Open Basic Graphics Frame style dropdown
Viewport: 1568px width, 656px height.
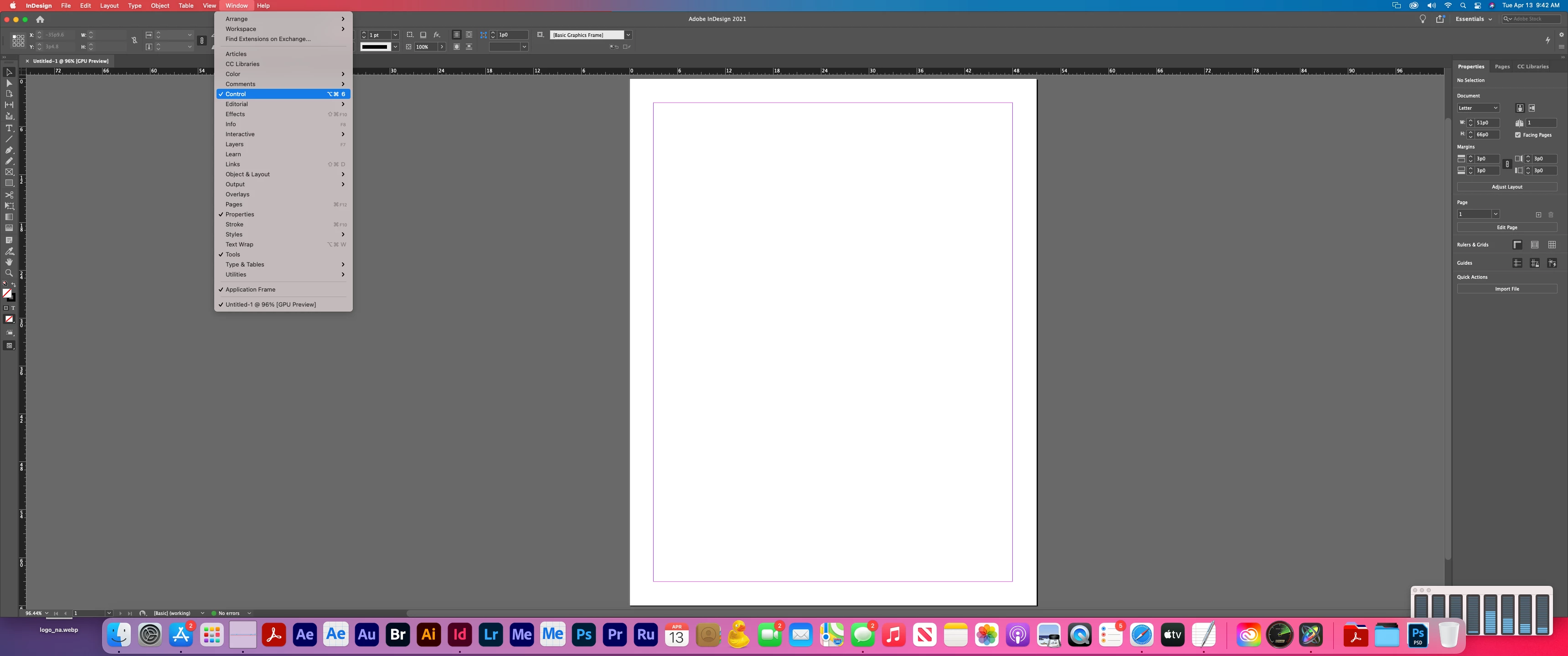628,35
